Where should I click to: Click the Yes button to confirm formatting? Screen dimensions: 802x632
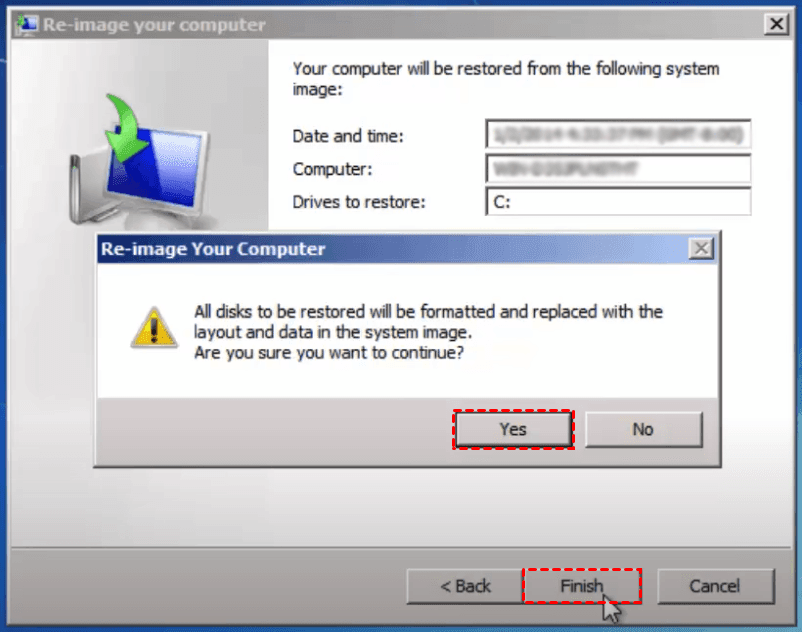coord(513,430)
